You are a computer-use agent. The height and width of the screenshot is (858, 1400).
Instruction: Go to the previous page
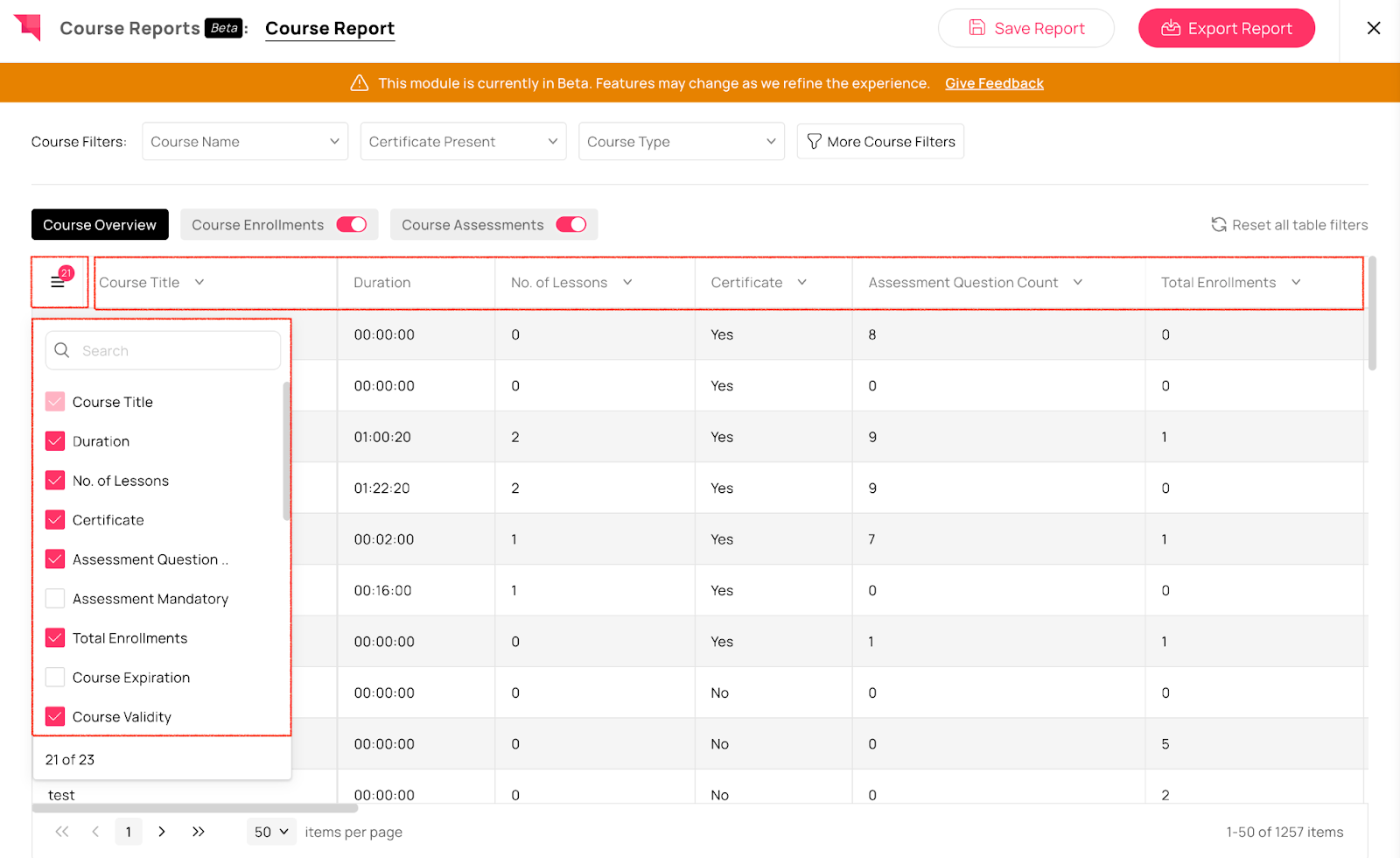95,832
